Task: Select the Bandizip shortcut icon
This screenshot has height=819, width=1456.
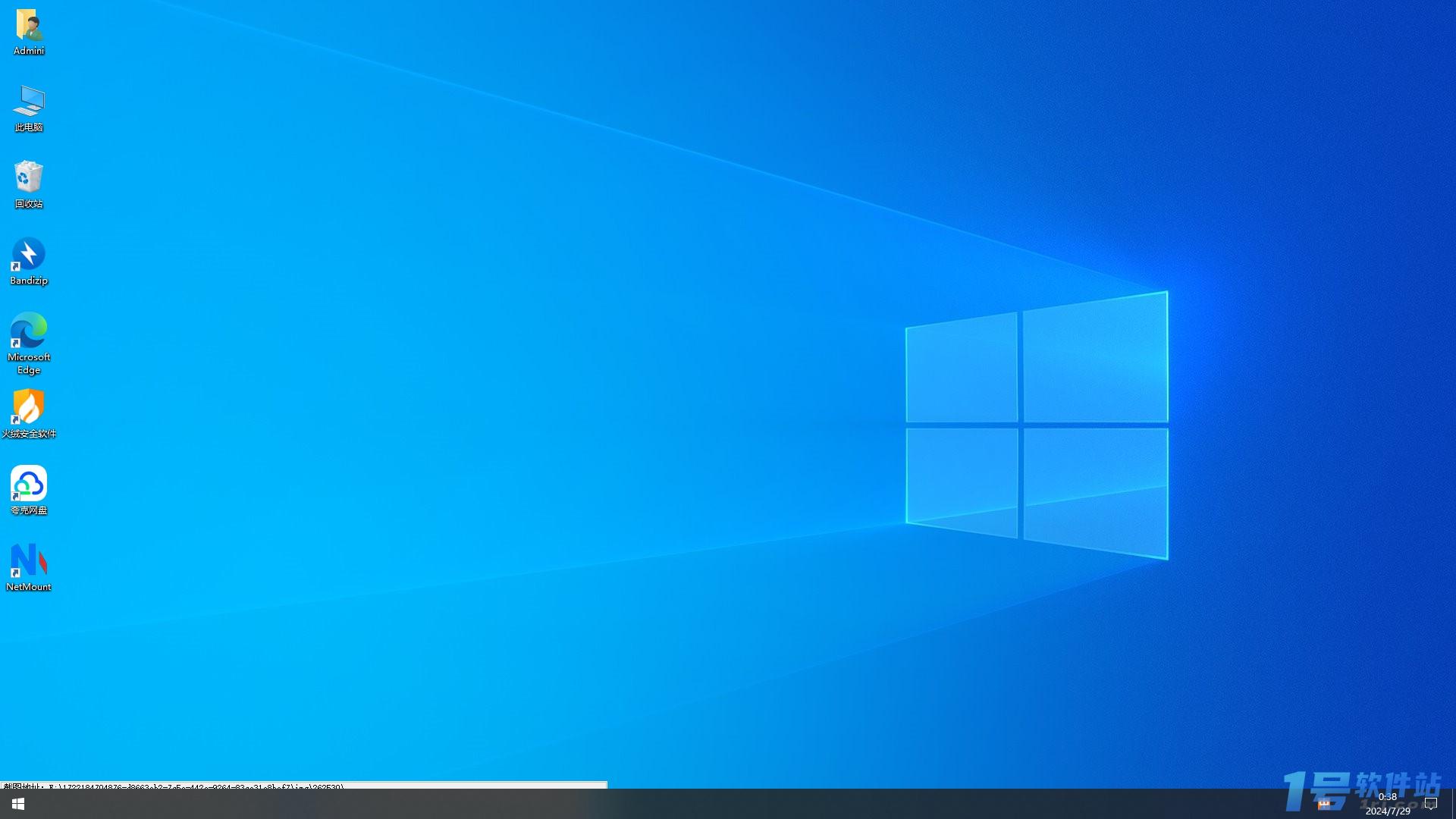Action: pyautogui.click(x=29, y=262)
